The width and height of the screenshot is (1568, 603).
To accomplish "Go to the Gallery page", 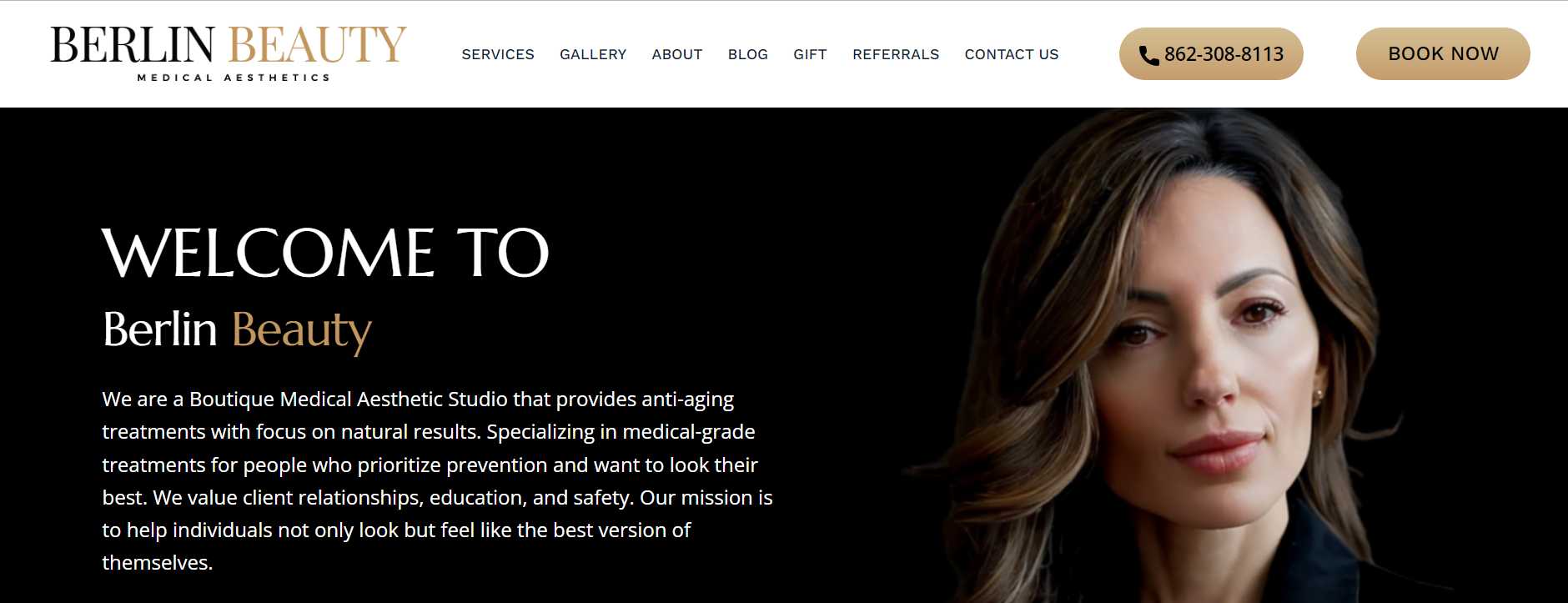I will coord(593,54).
